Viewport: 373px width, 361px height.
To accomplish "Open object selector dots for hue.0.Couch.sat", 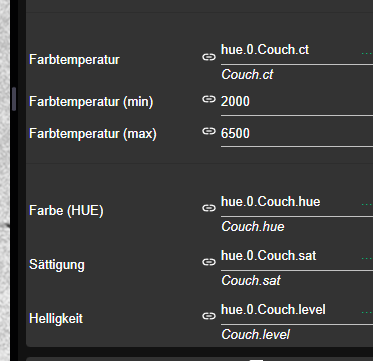I will point(367,258).
